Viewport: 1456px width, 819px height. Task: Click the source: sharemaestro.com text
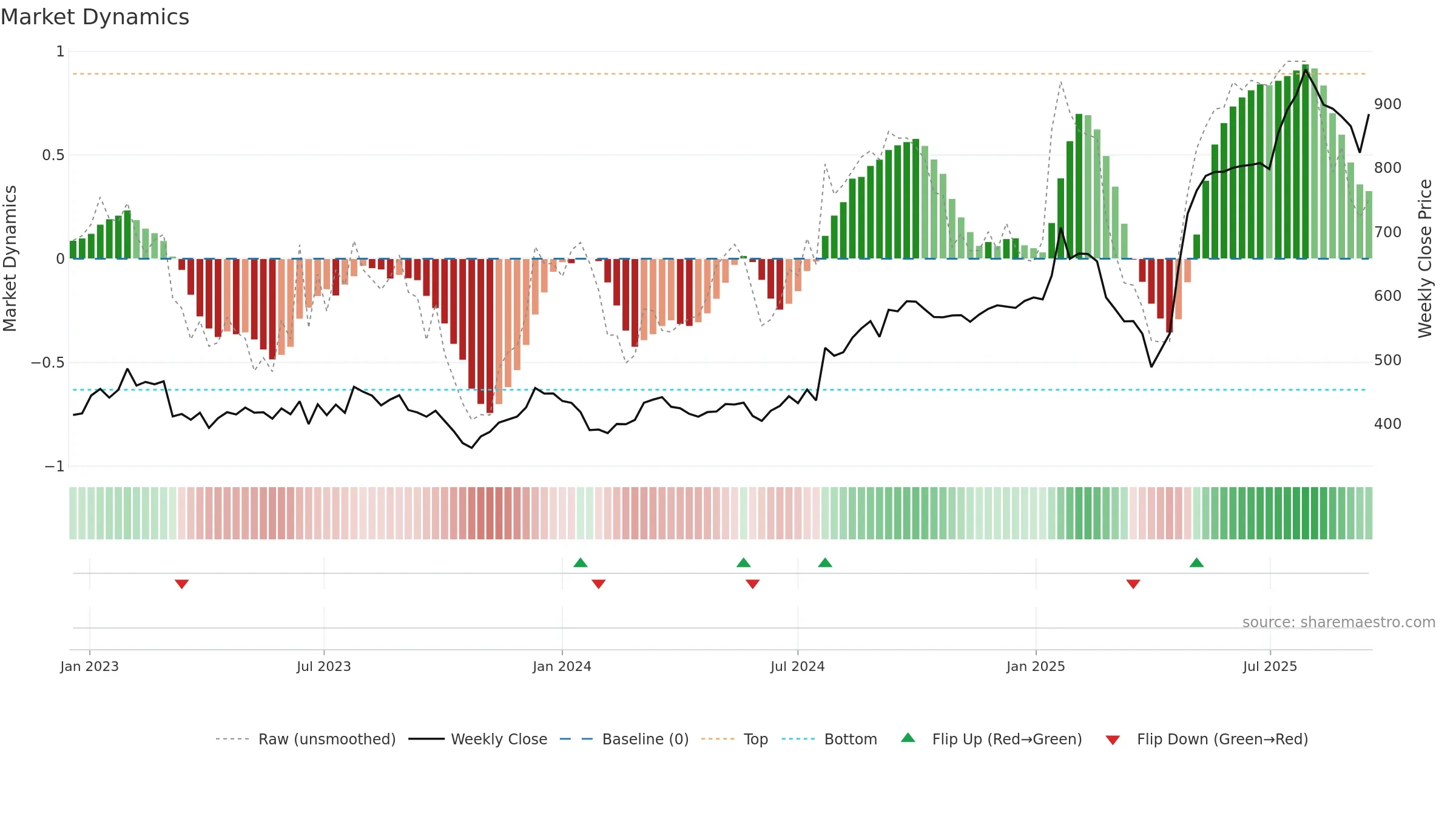(1339, 622)
